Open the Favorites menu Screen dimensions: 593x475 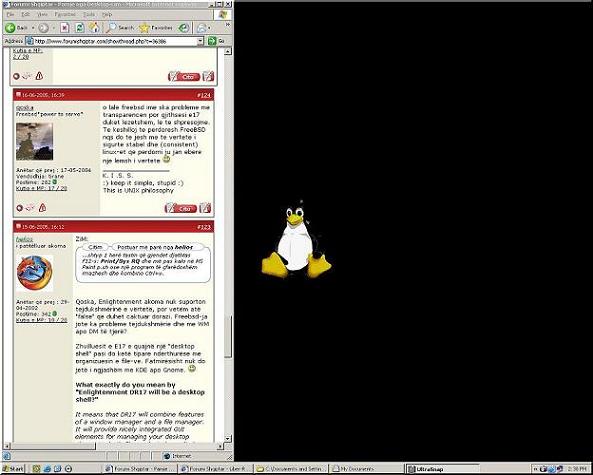(65, 14)
